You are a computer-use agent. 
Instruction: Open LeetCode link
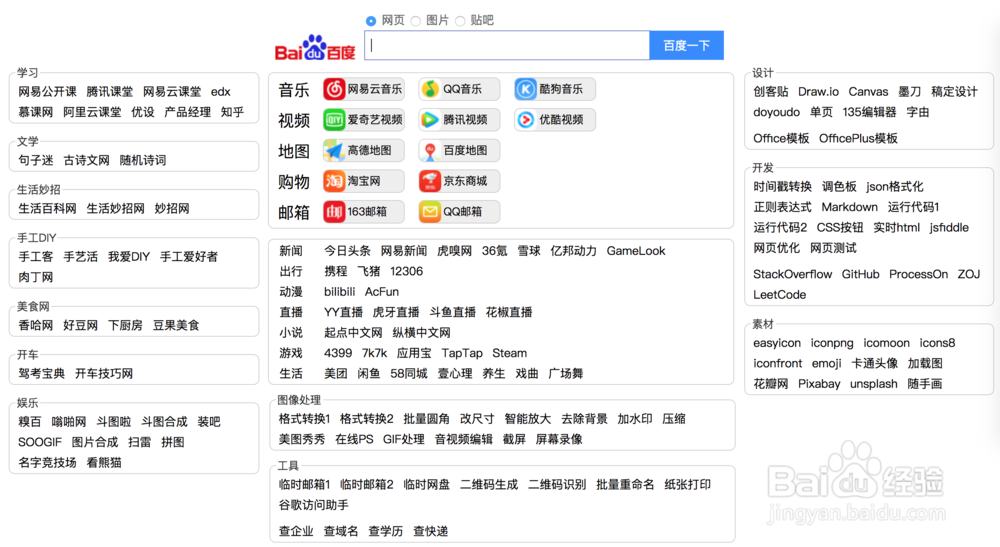pos(779,295)
